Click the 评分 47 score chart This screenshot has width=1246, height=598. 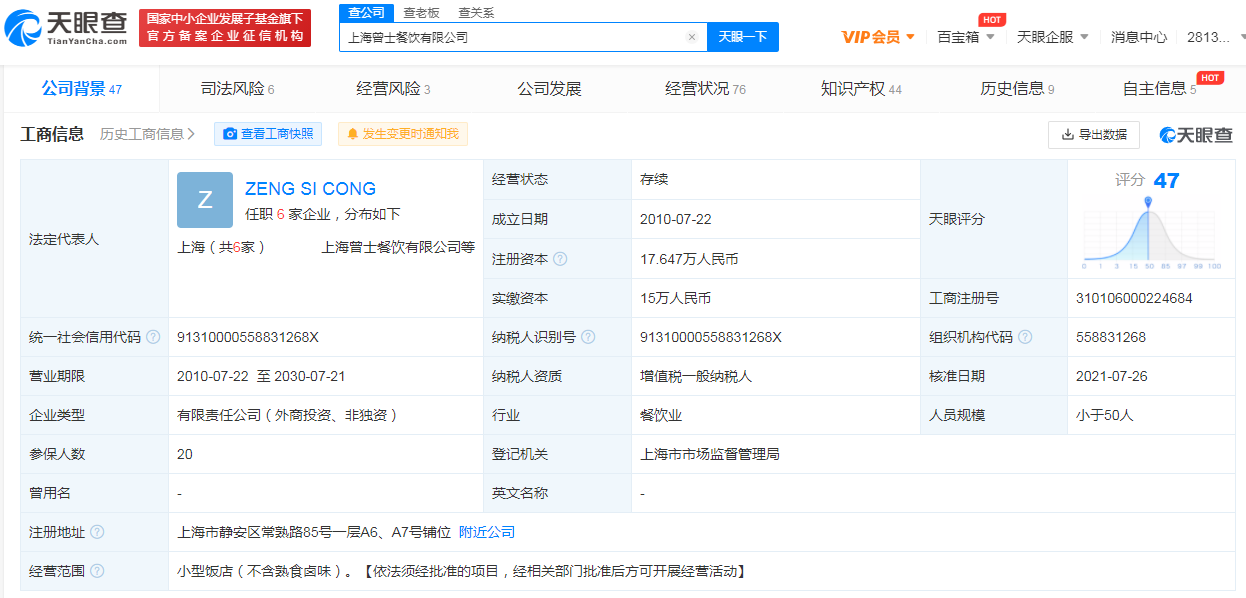pos(1151,222)
